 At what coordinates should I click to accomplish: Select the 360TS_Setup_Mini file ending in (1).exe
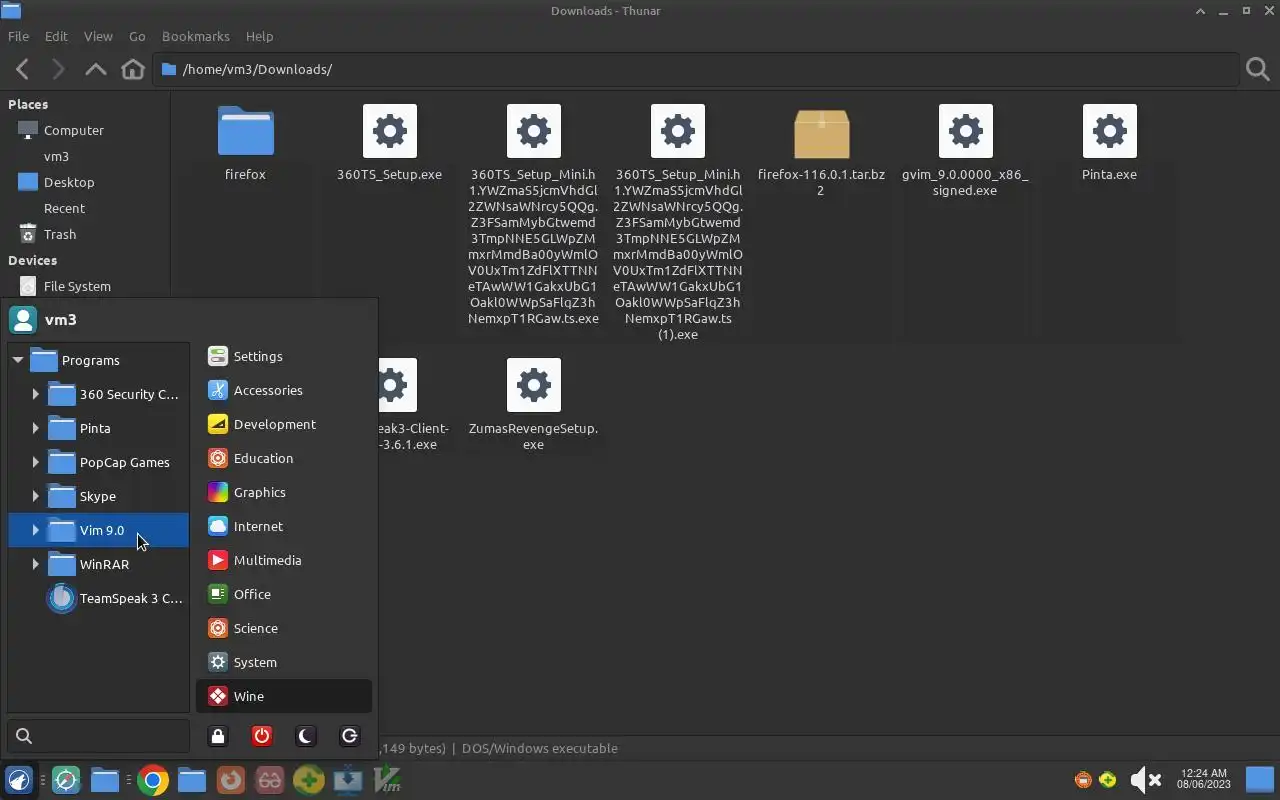[678, 131]
